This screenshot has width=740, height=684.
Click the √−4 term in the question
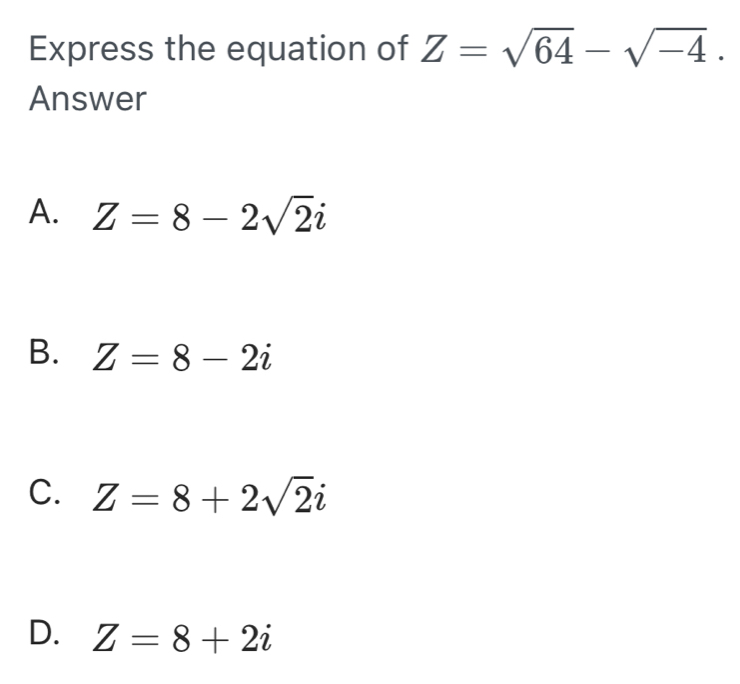(665, 48)
